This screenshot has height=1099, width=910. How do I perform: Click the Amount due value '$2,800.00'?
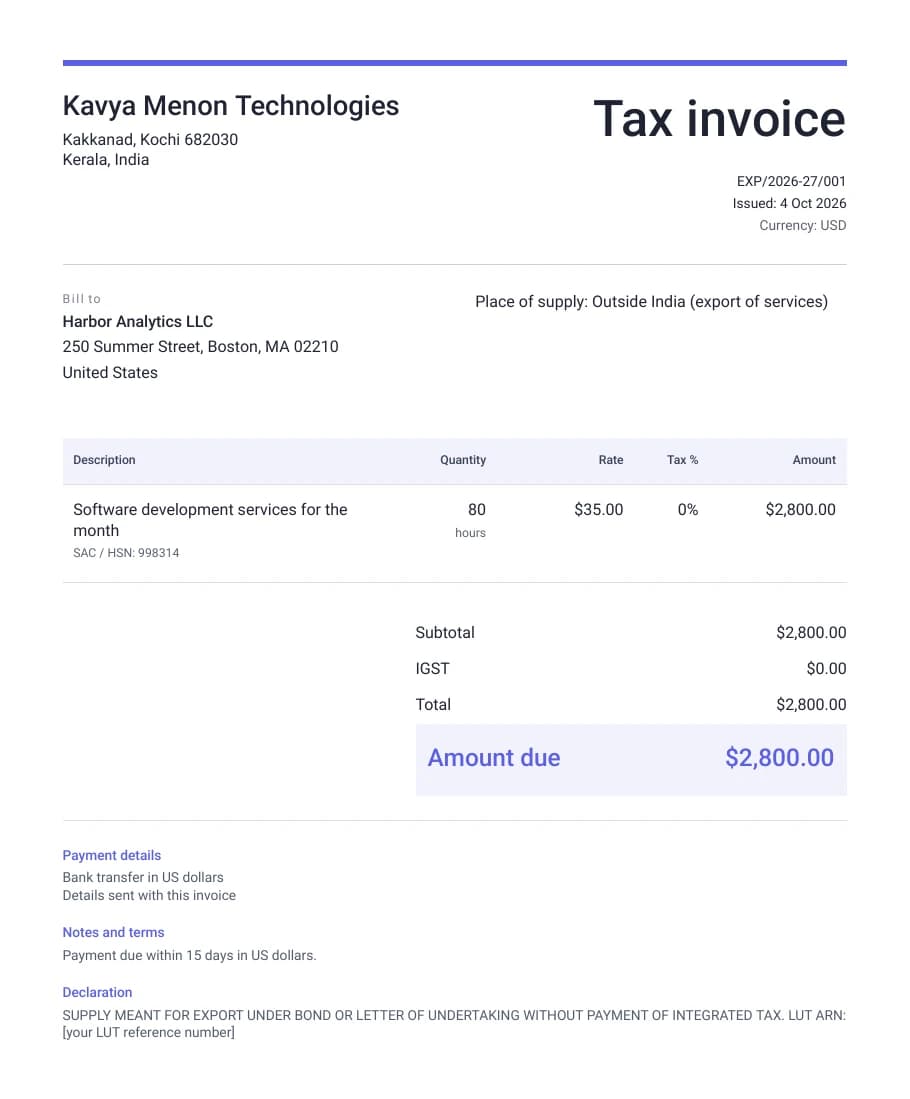click(x=780, y=758)
